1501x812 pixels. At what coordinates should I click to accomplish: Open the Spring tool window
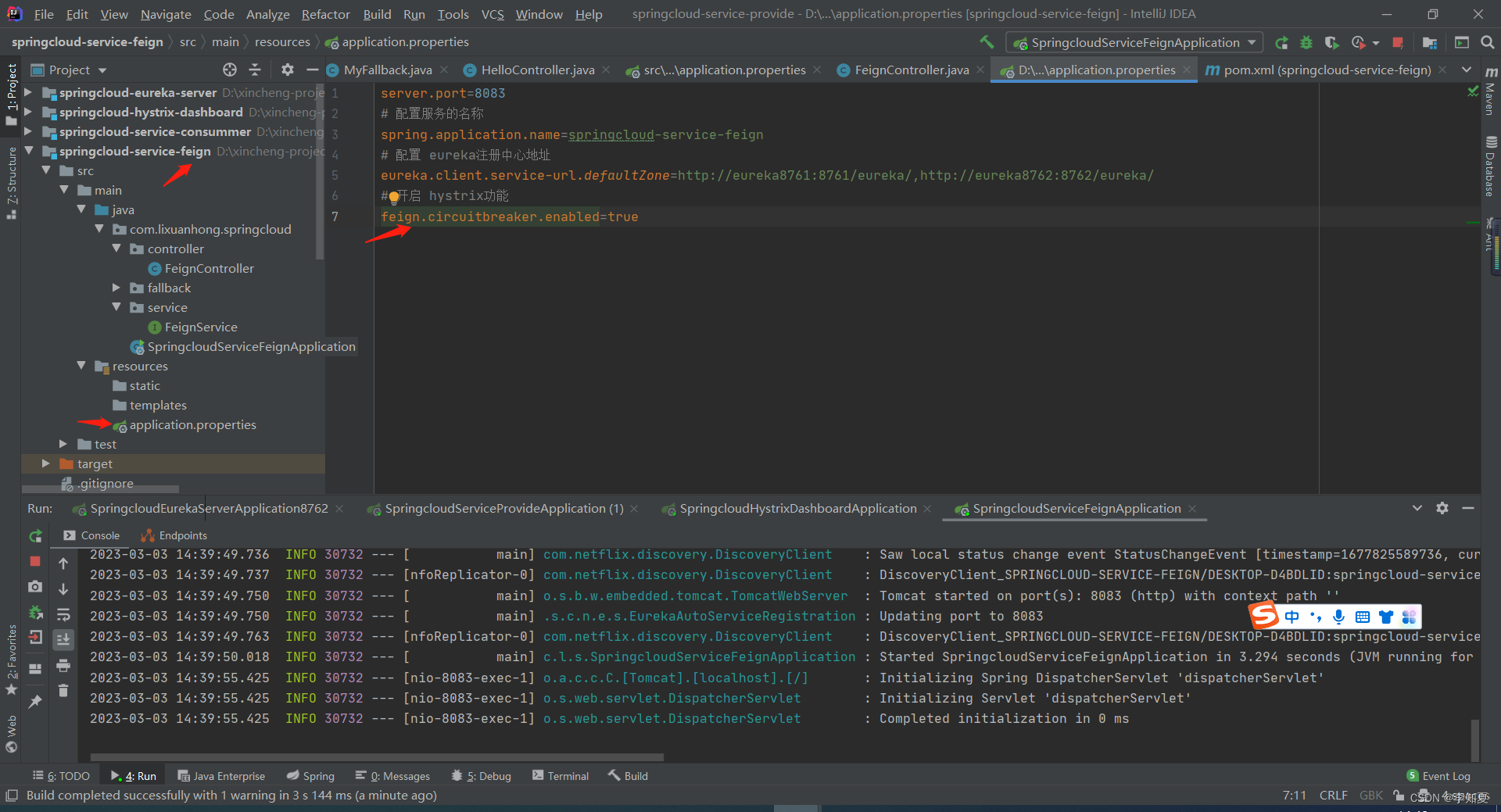pos(310,775)
